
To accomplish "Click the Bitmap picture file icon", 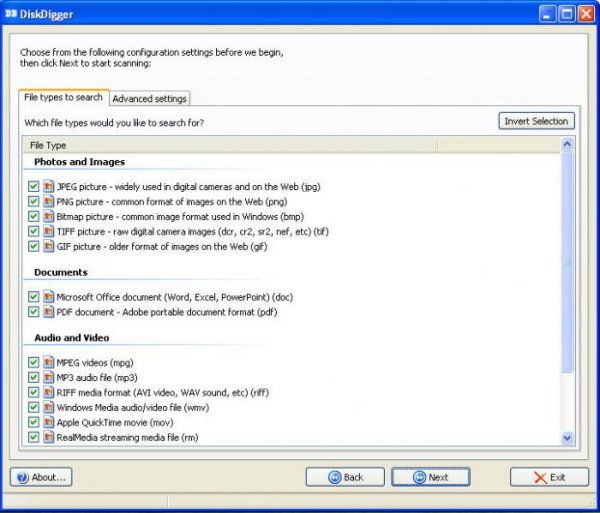I will (x=48, y=216).
